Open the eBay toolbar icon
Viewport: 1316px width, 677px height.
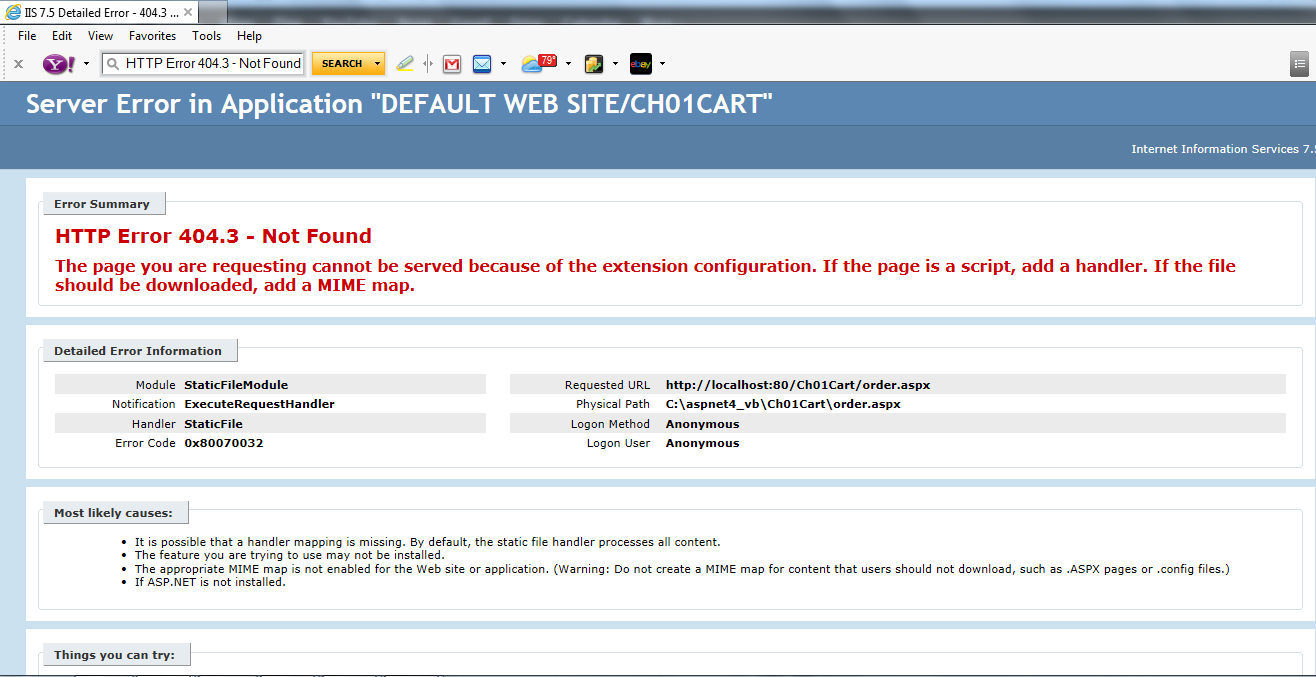641,63
